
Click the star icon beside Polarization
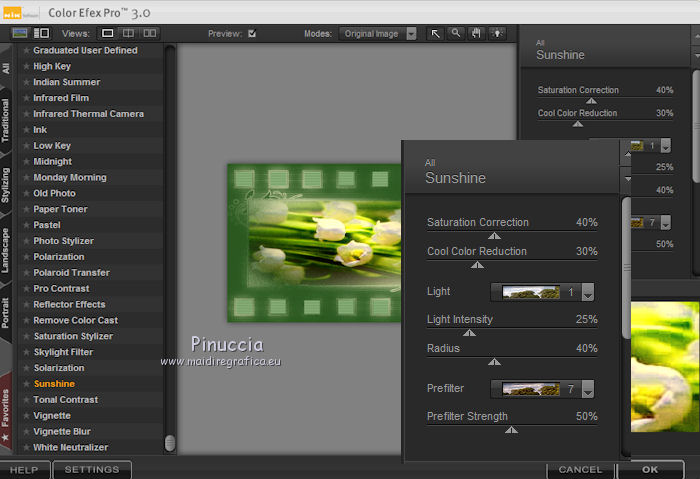coord(26,257)
